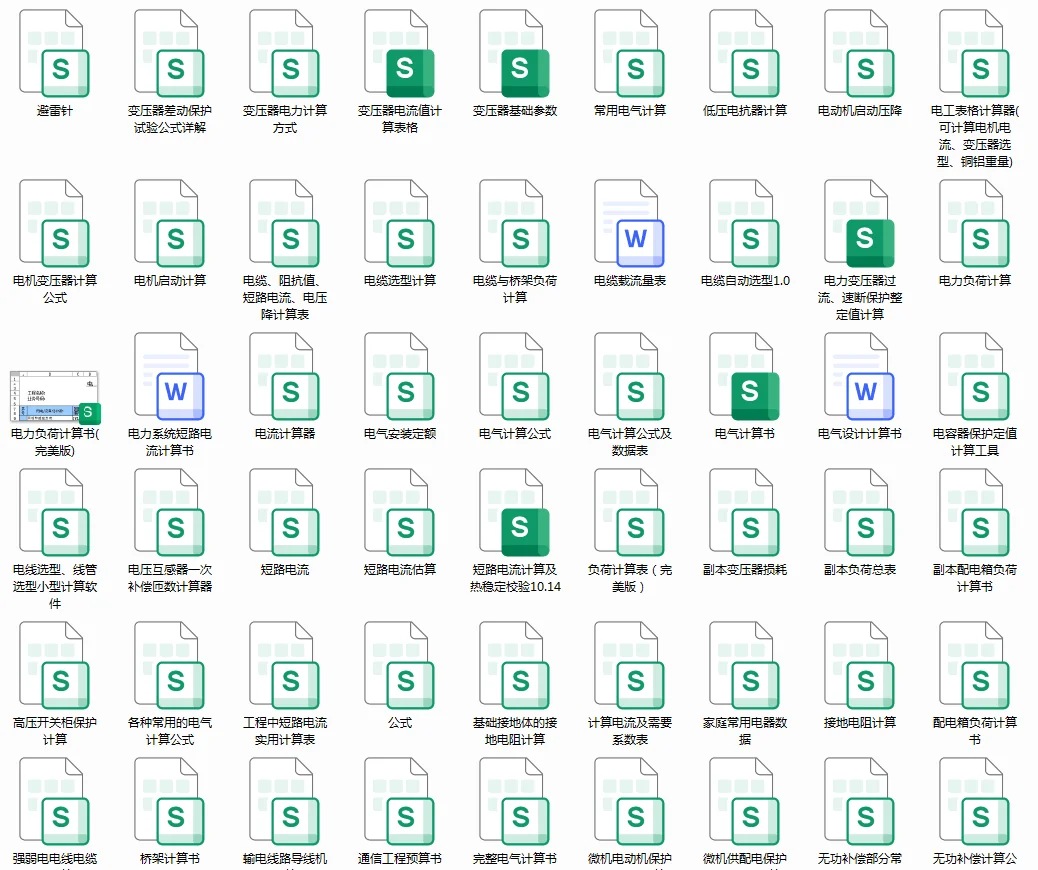The width and height of the screenshot is (1038, 870).
Task: Select the 接地电阻计算 file icon
Action: click(x=860, y=666)
